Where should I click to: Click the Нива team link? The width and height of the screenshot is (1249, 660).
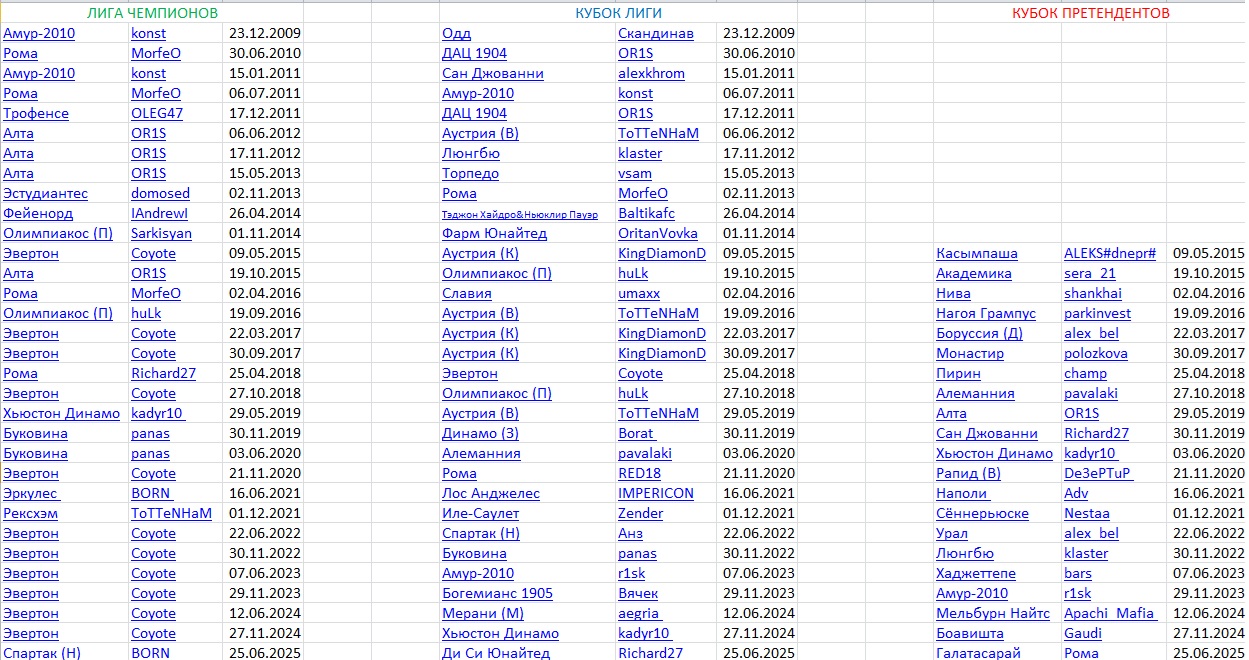953,293
